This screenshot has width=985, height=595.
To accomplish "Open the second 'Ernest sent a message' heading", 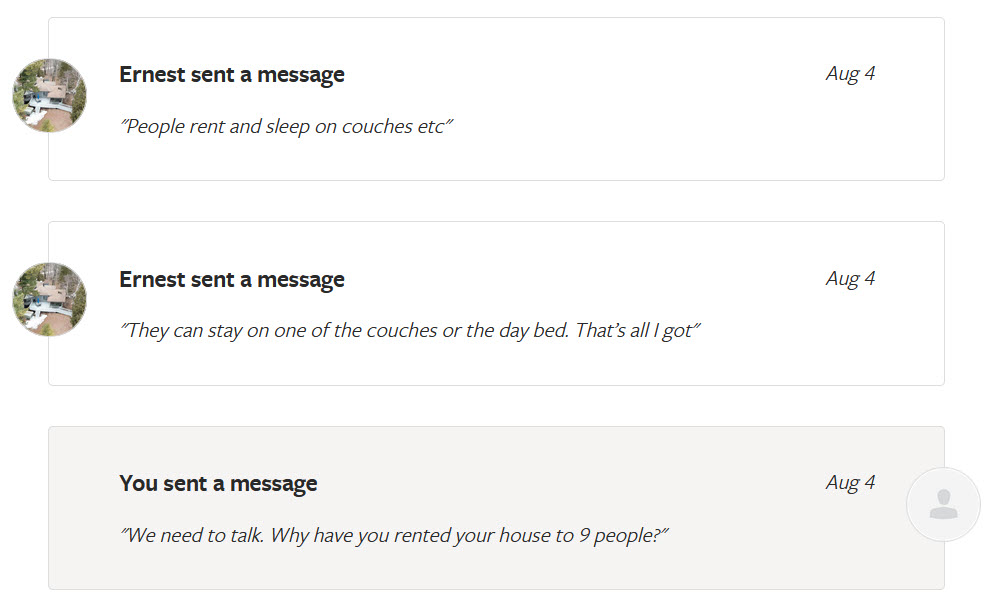I will (232, 280).
